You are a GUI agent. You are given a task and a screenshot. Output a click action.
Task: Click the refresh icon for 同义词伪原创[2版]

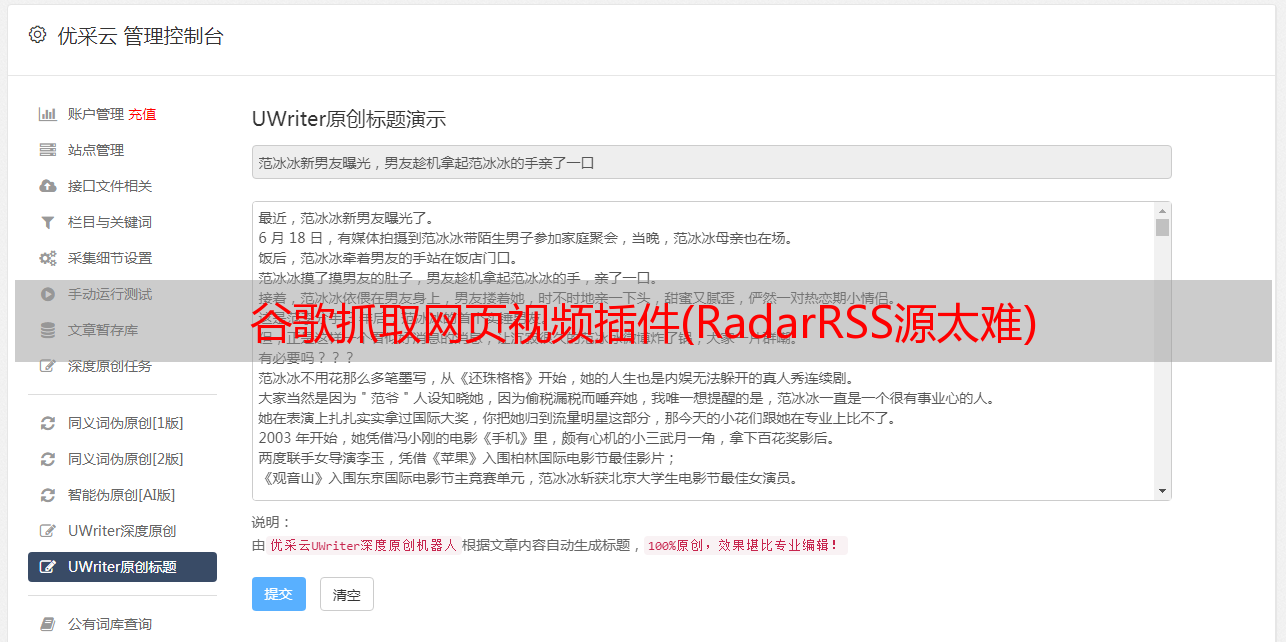(47, 459)
